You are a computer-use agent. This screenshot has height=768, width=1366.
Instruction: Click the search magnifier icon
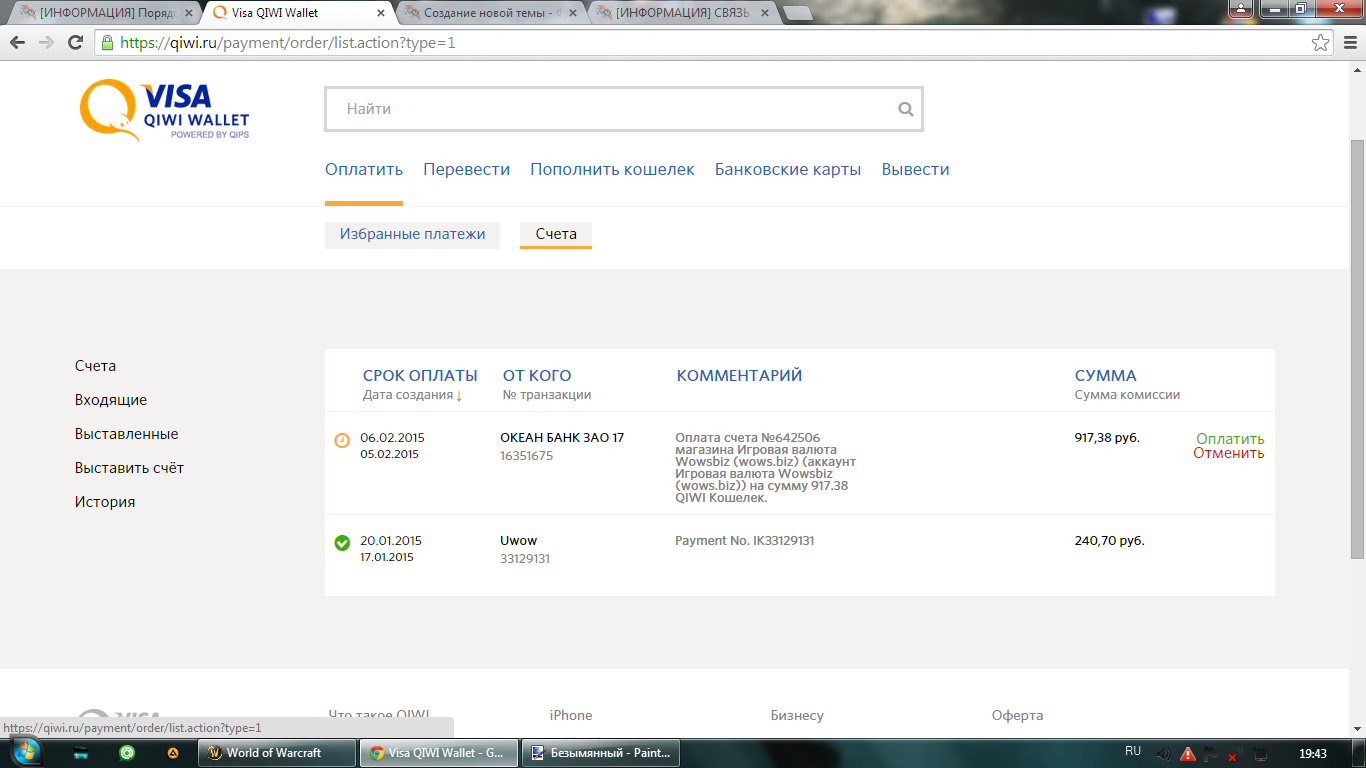click(905, 110)
